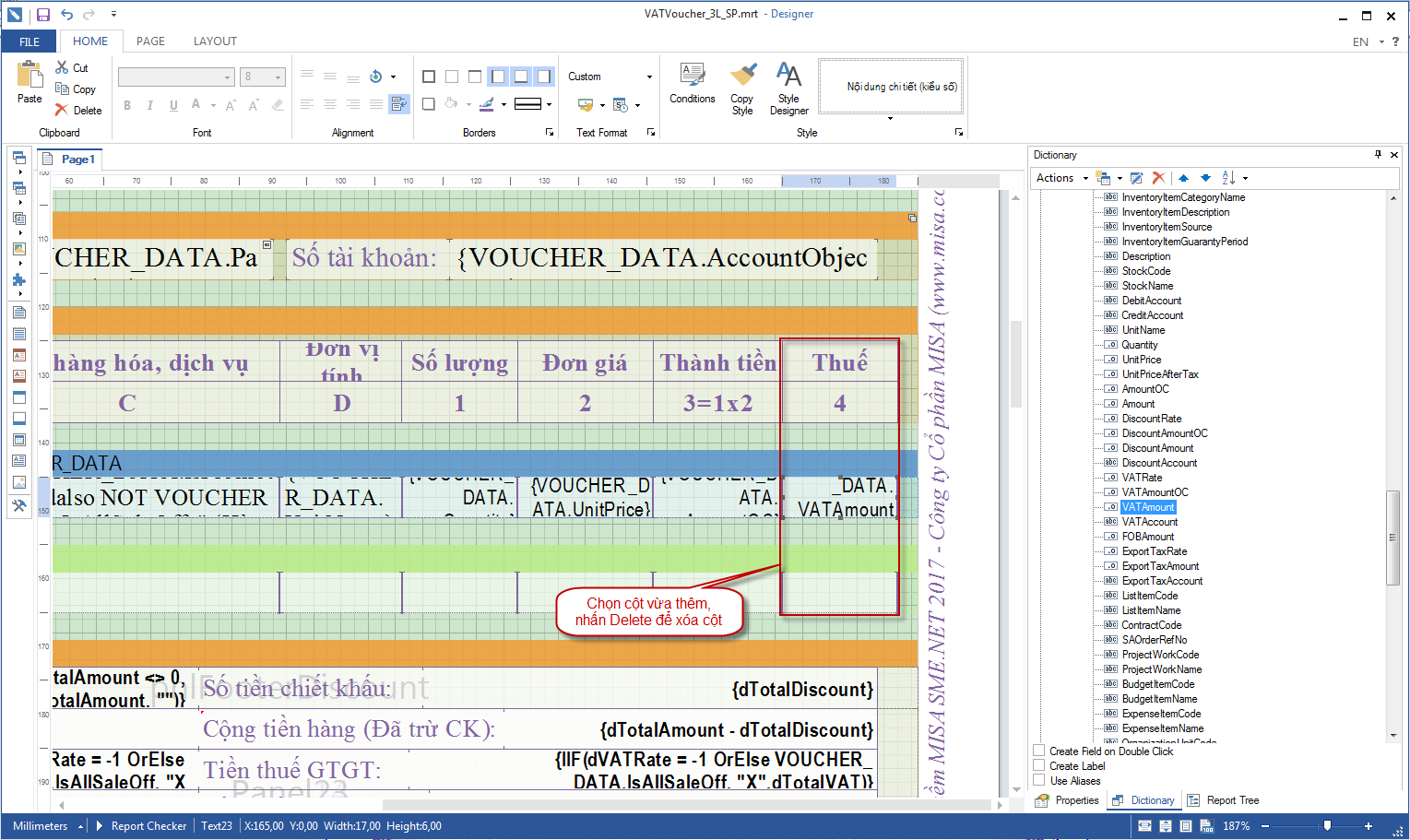The width and height of the screenshot is (1410, 840).
Task: Click the Dictionary tree vertical scrollbar
Action: (1392, 537)
